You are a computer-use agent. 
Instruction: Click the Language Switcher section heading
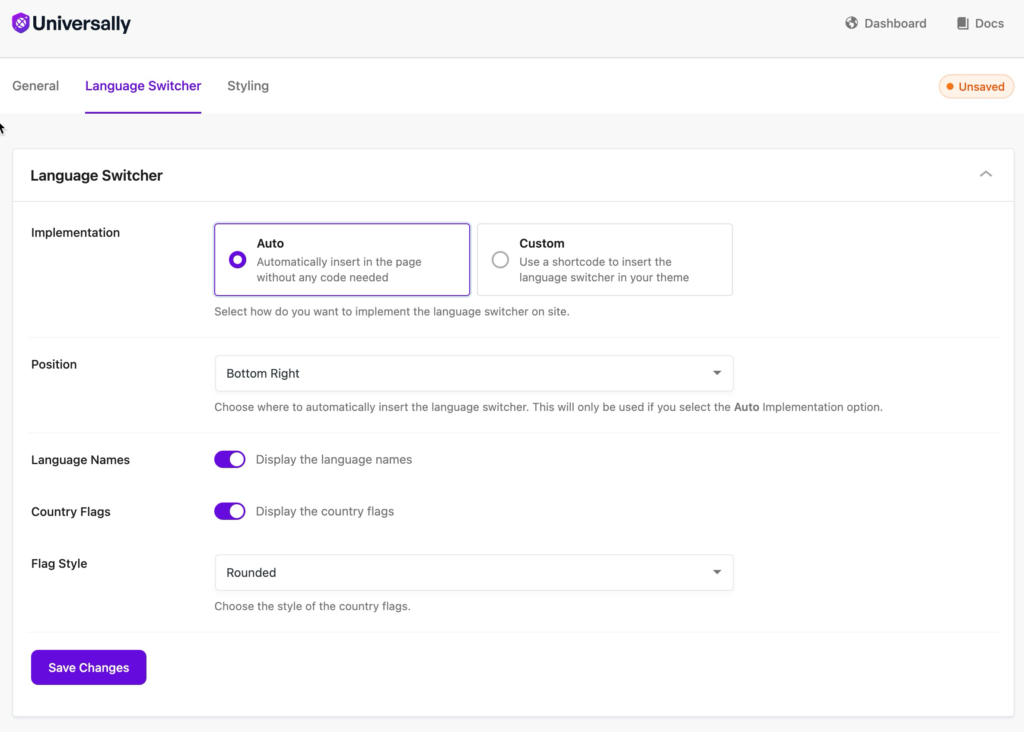(x=97, y=176)
